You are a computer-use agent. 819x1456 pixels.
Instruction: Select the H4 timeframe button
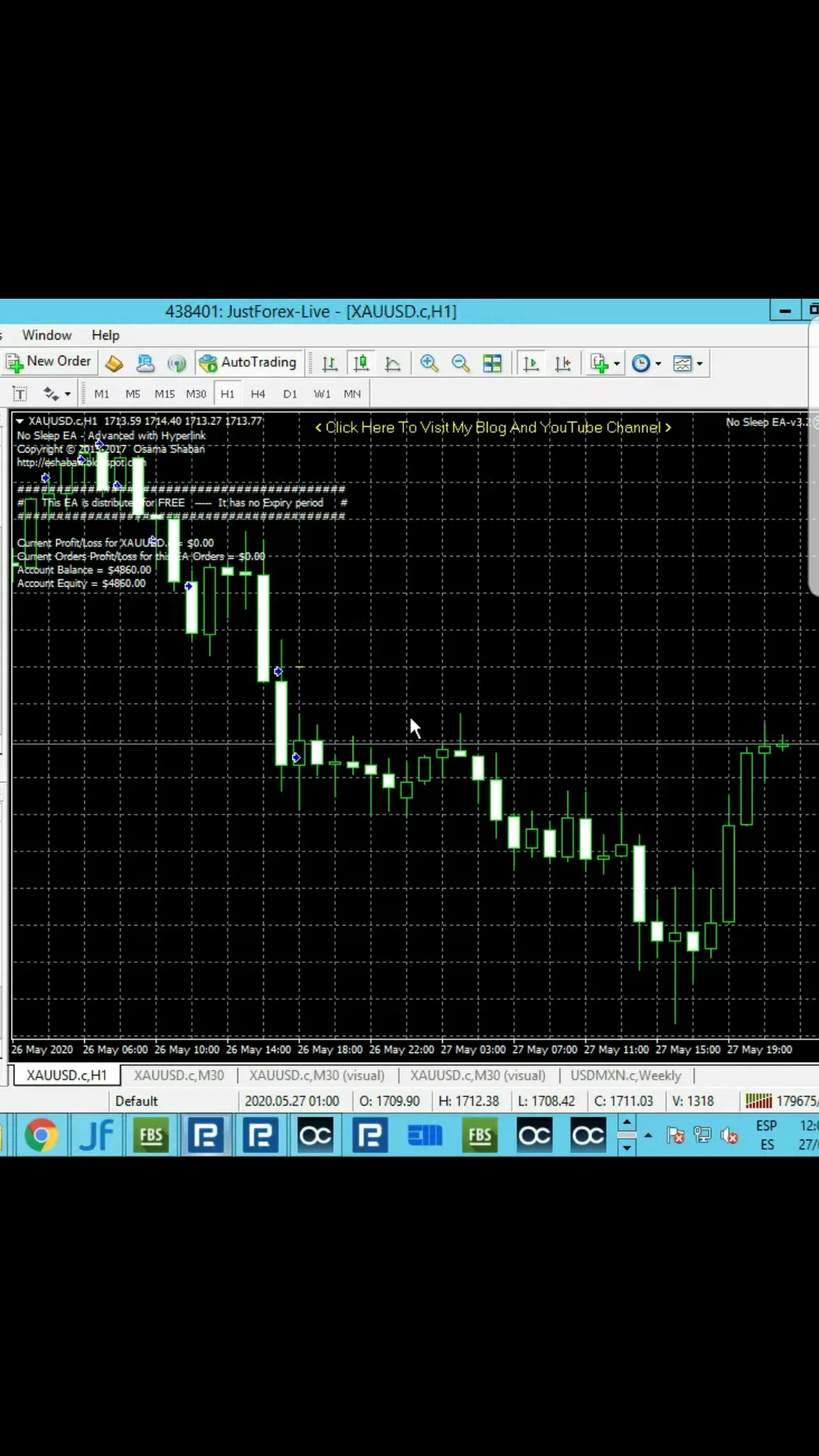click(x=258, y=394)
